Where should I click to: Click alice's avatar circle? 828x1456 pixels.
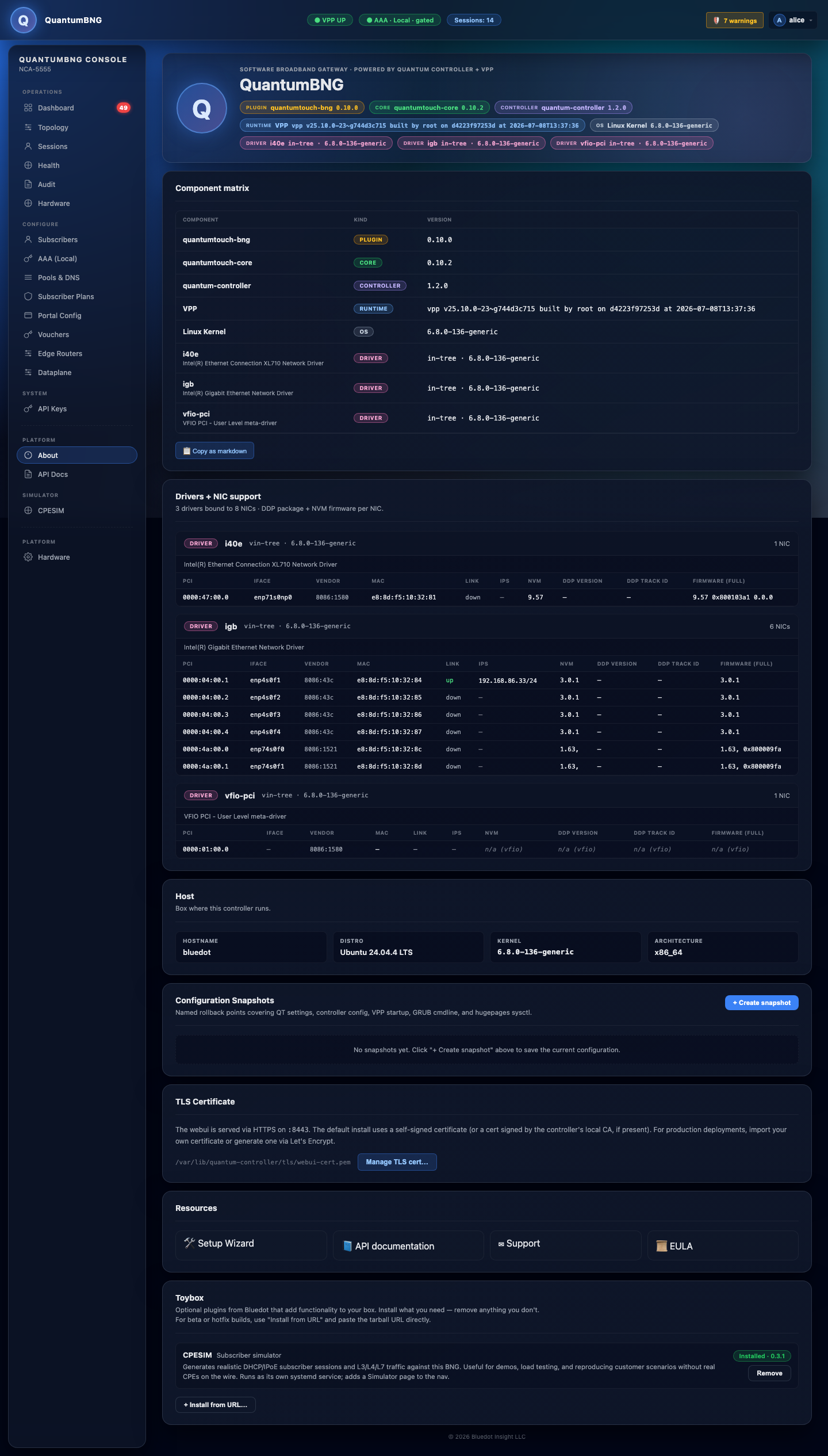point(779,20)
